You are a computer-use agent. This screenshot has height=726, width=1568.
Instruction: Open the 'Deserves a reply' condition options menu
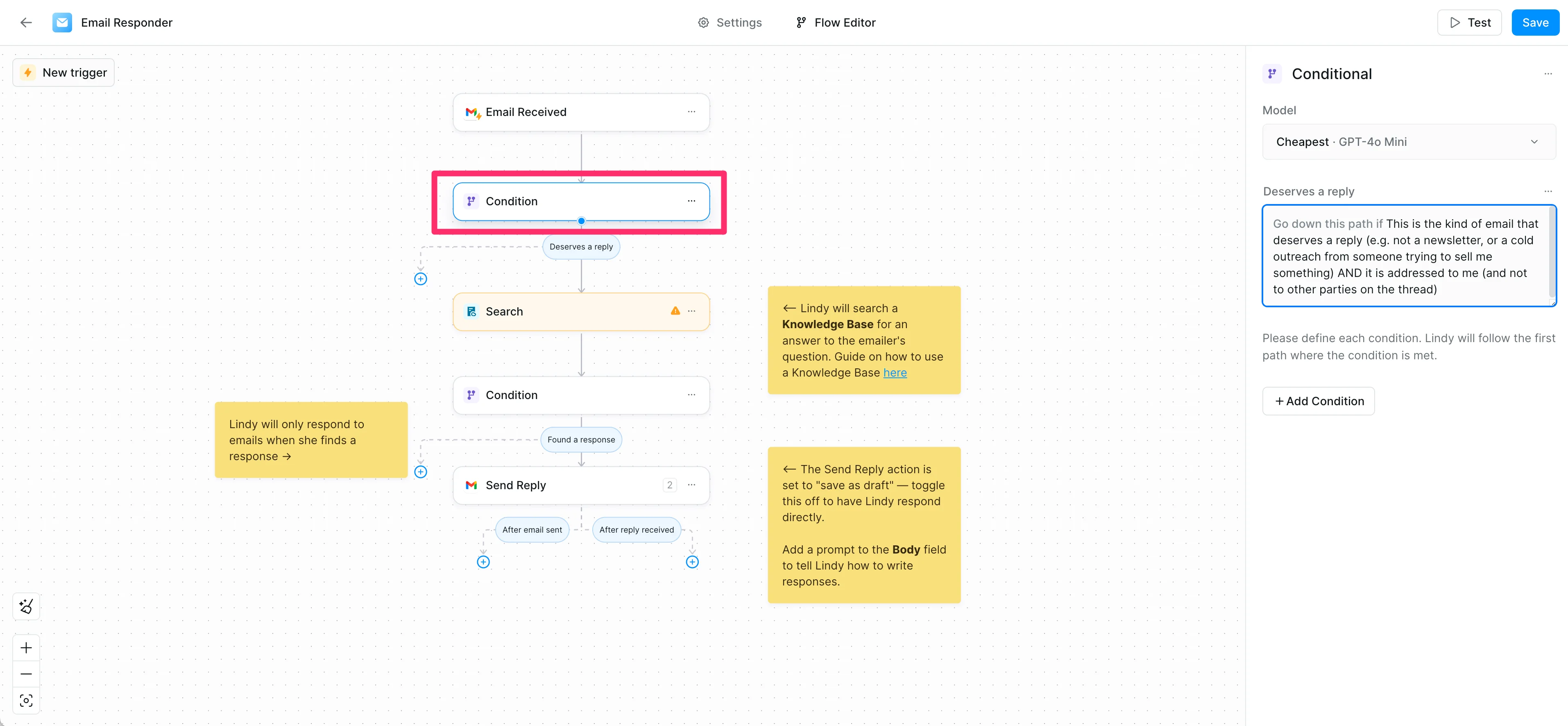(1548, 191)
